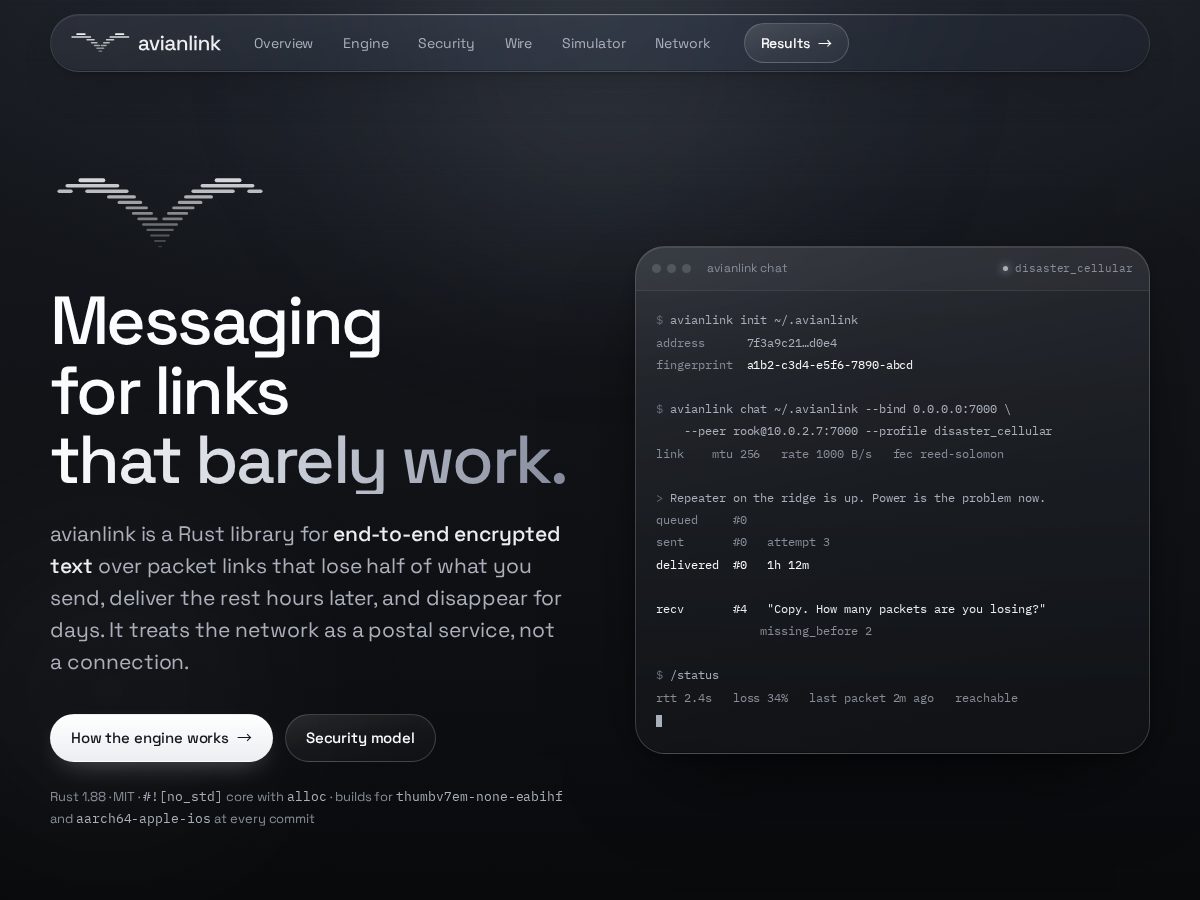Click the received message 'Copy. How many packets...'
Screen dimensions: 1200x900
(x=906, y=609)
